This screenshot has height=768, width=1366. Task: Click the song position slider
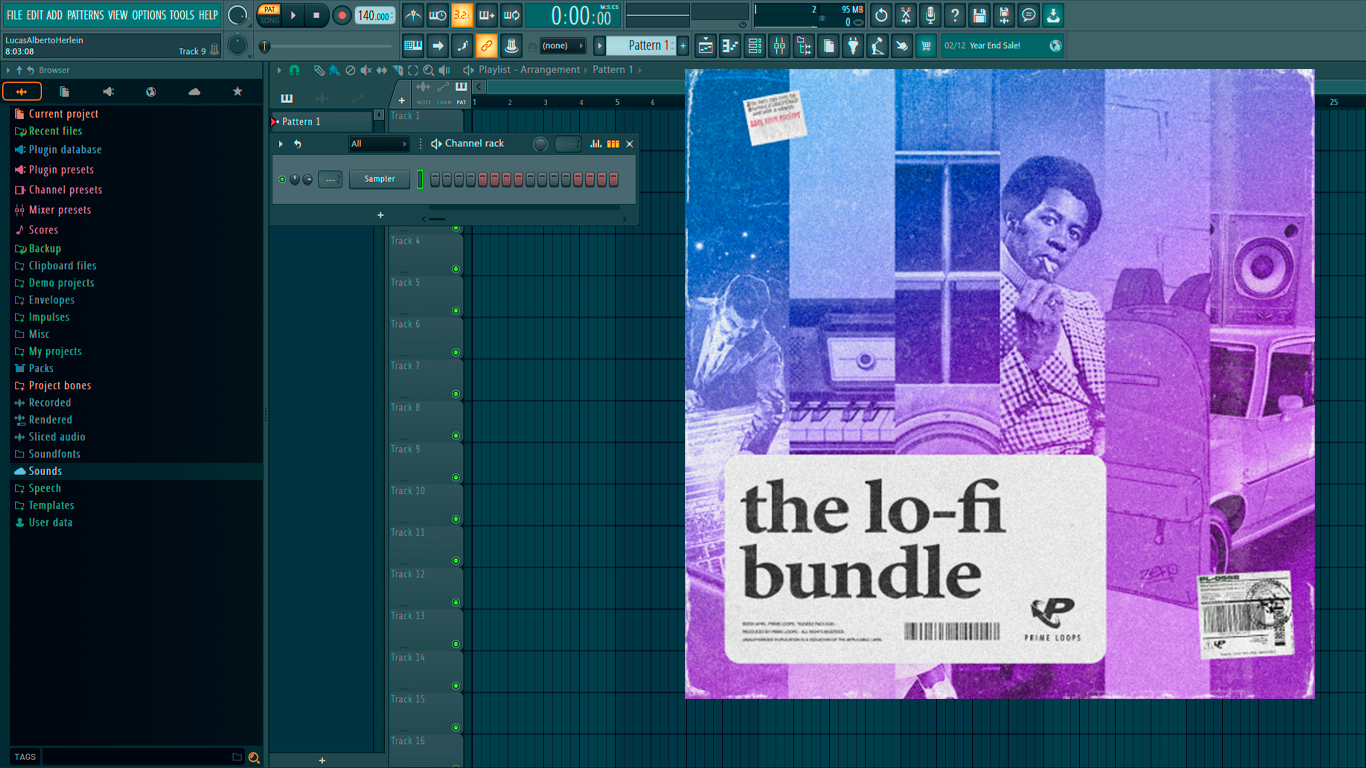point(328,46)
